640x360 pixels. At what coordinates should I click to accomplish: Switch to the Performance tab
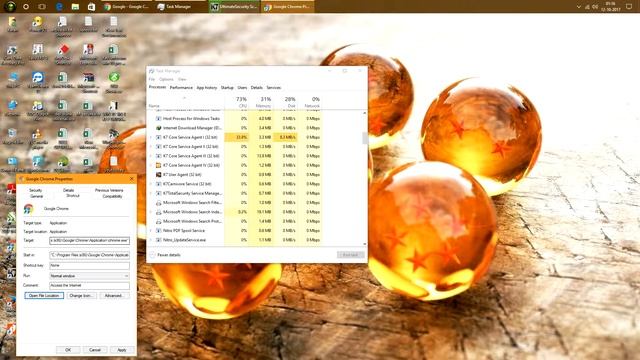click(181, 88)
